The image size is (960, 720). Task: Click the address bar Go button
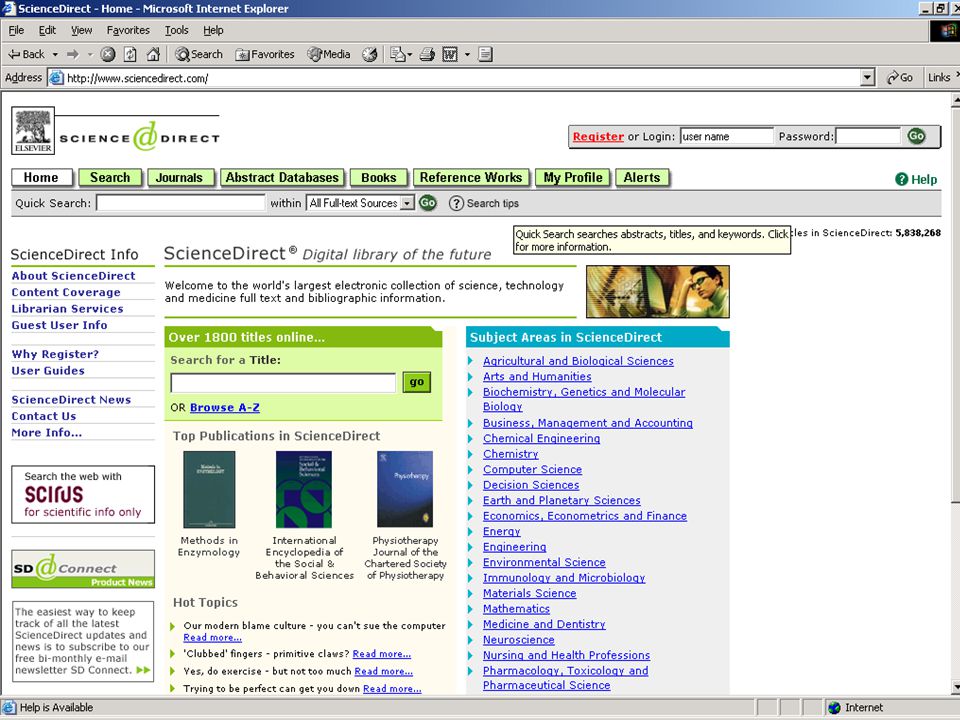pyautogui.click(x=899, y=78)
